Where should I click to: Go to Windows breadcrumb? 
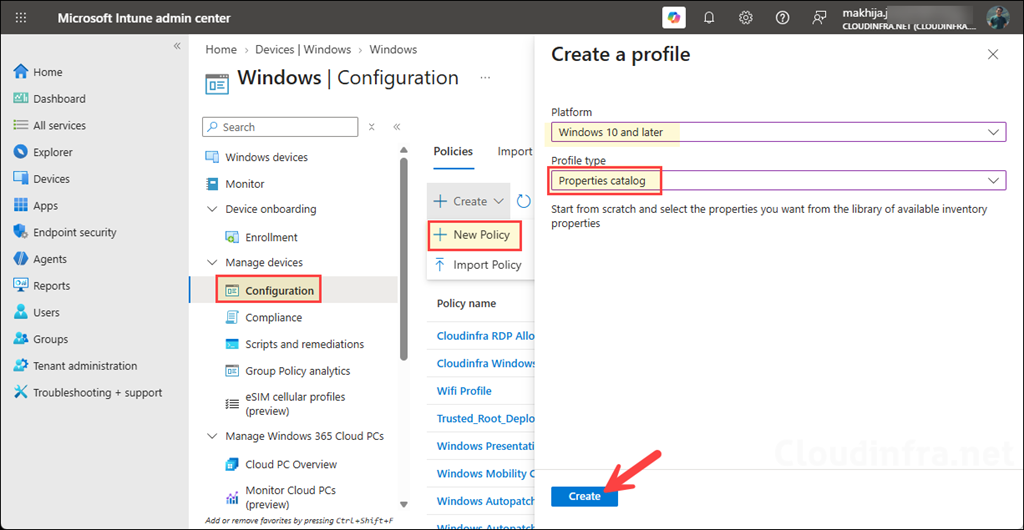pyautogui.click(x=393, y=50)
